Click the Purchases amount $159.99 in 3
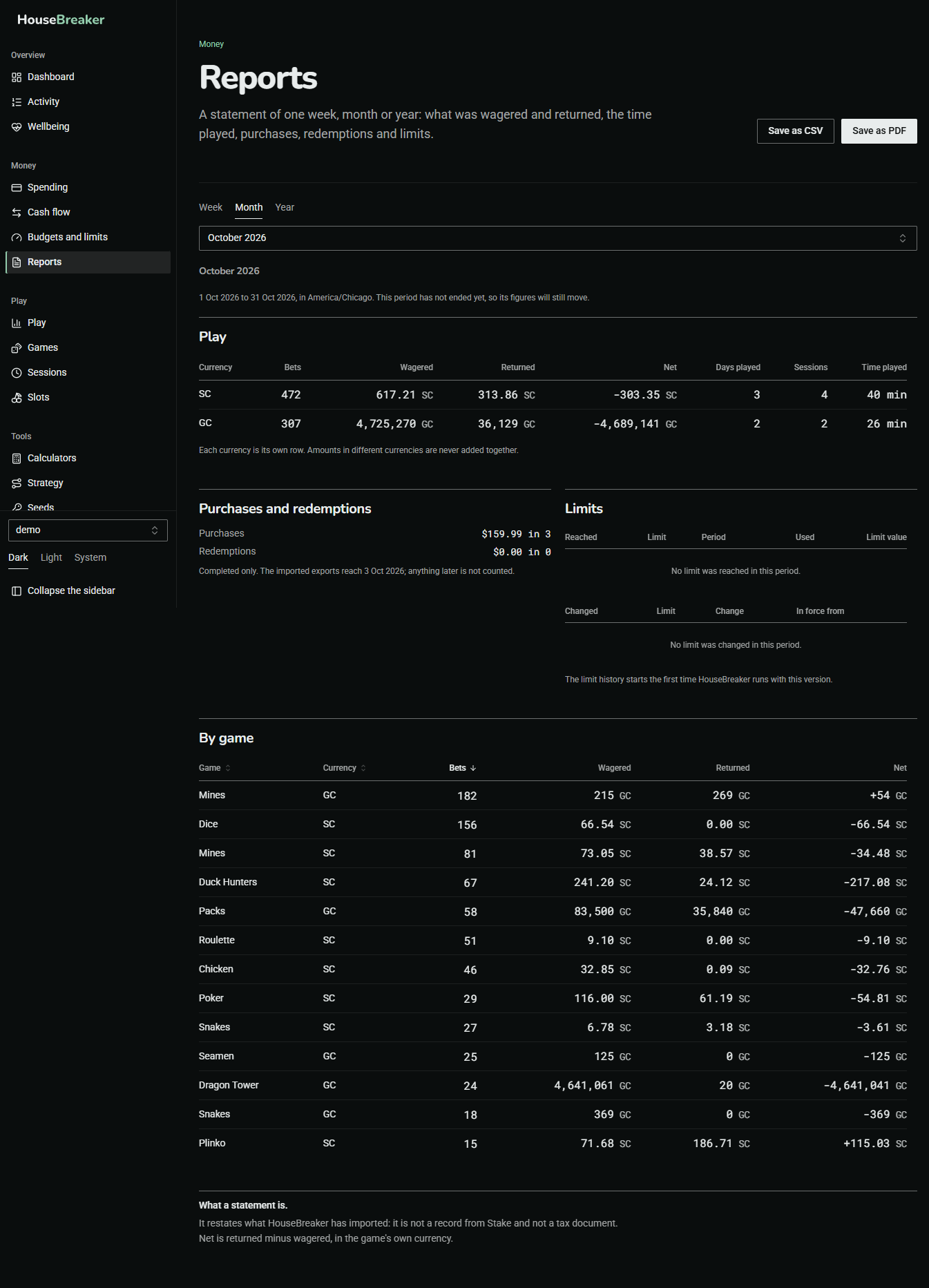 516,534
